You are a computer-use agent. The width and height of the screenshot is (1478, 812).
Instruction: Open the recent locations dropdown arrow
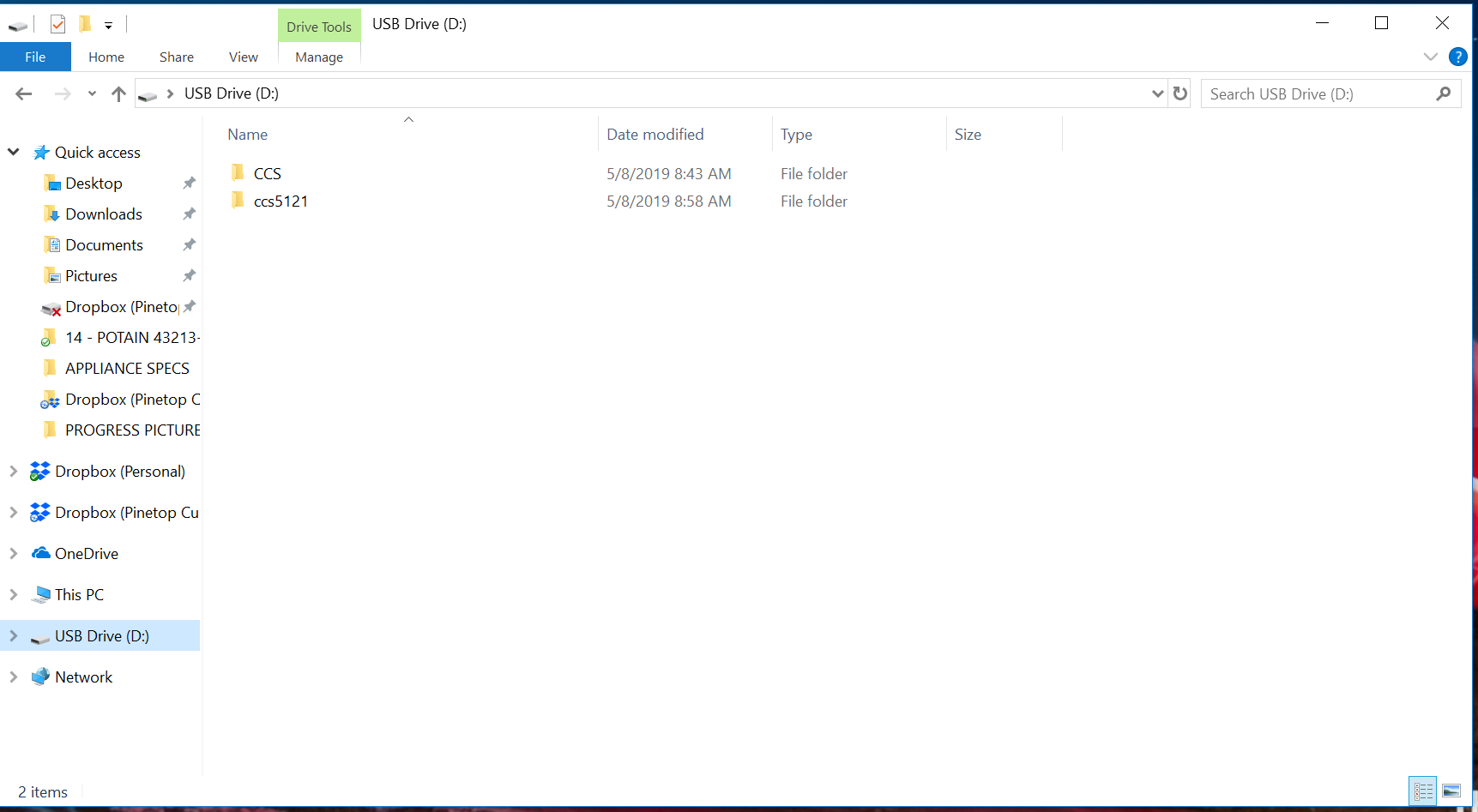tap(92, 93)
